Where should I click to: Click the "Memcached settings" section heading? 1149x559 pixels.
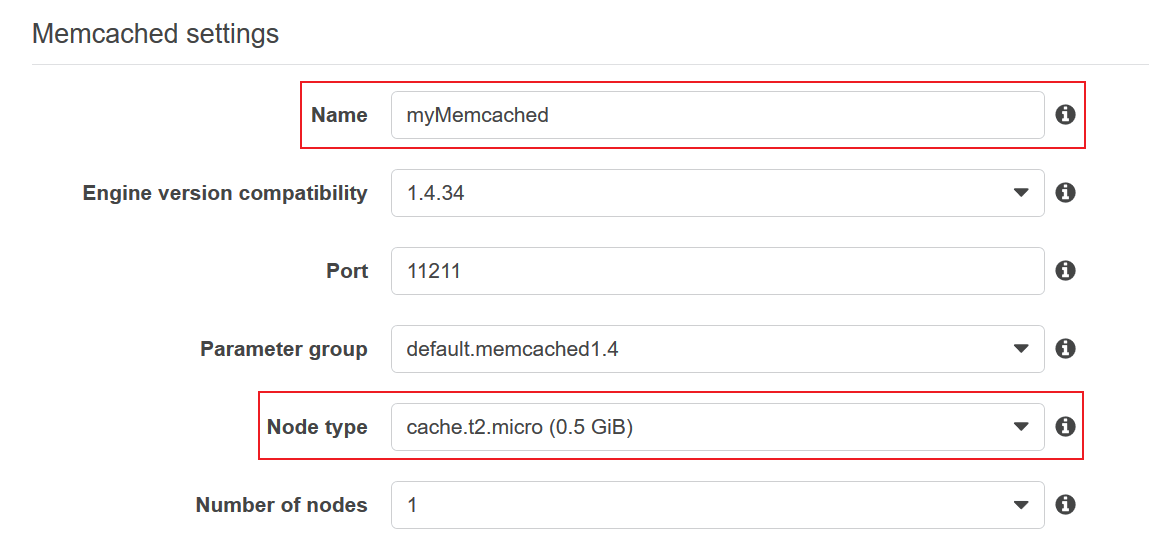point(155,34)
